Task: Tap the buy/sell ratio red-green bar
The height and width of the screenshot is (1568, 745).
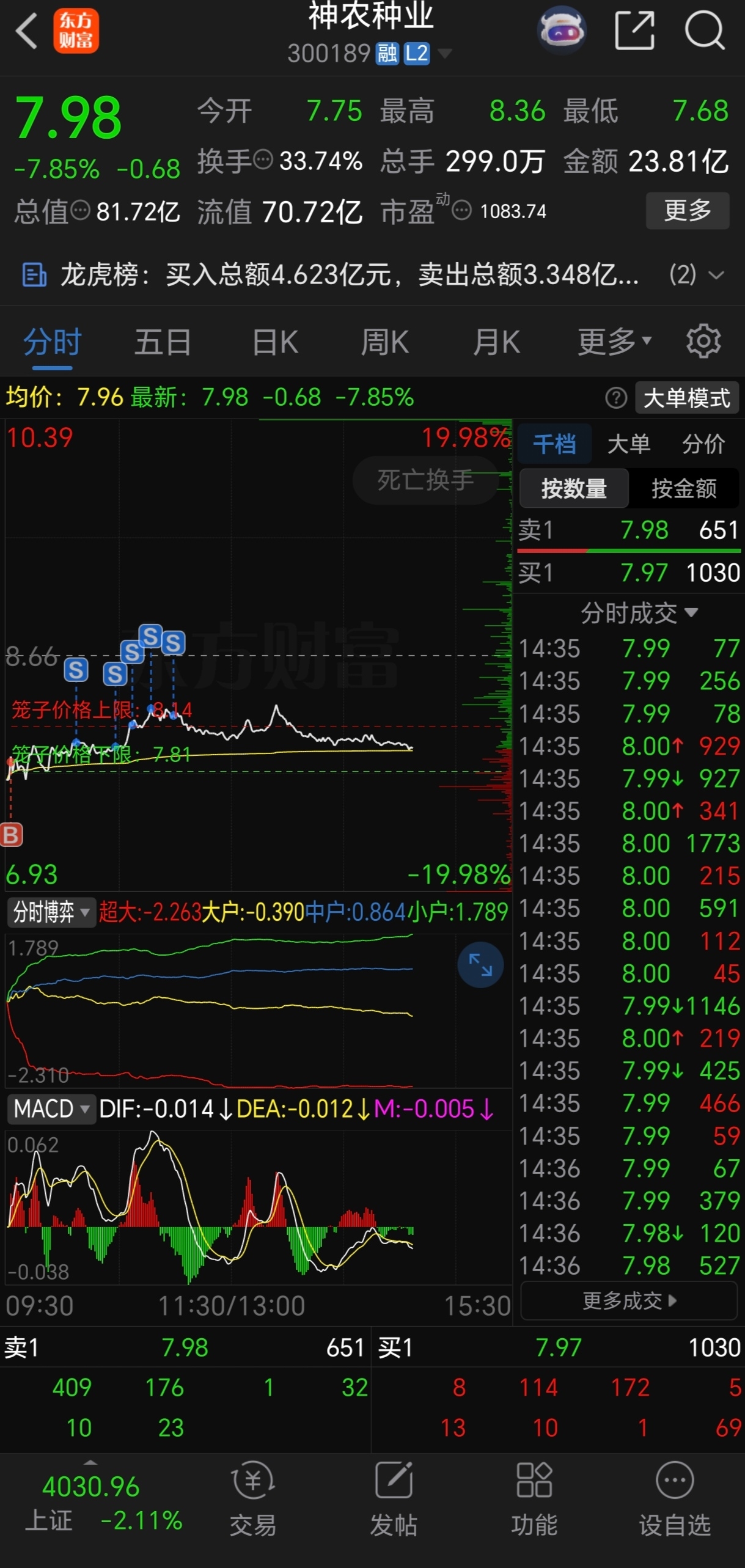Action: coord(629,551)
